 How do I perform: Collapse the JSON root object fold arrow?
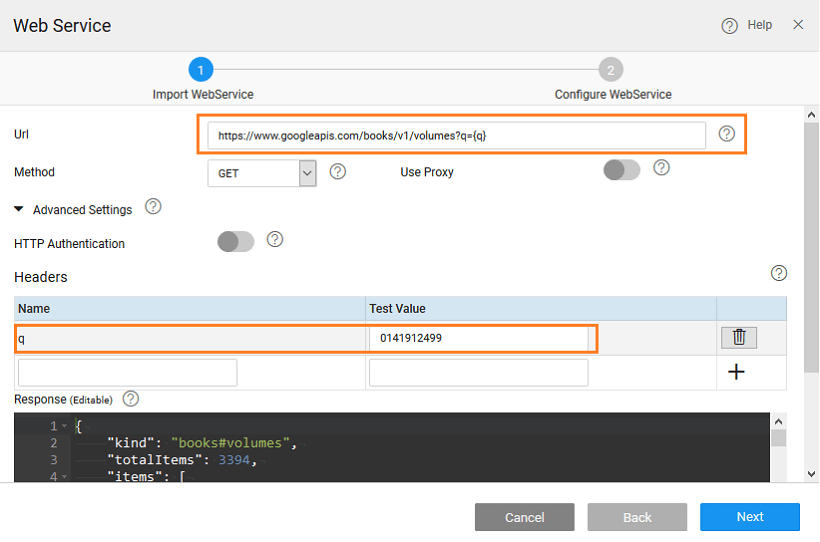[x=65, y=426]
